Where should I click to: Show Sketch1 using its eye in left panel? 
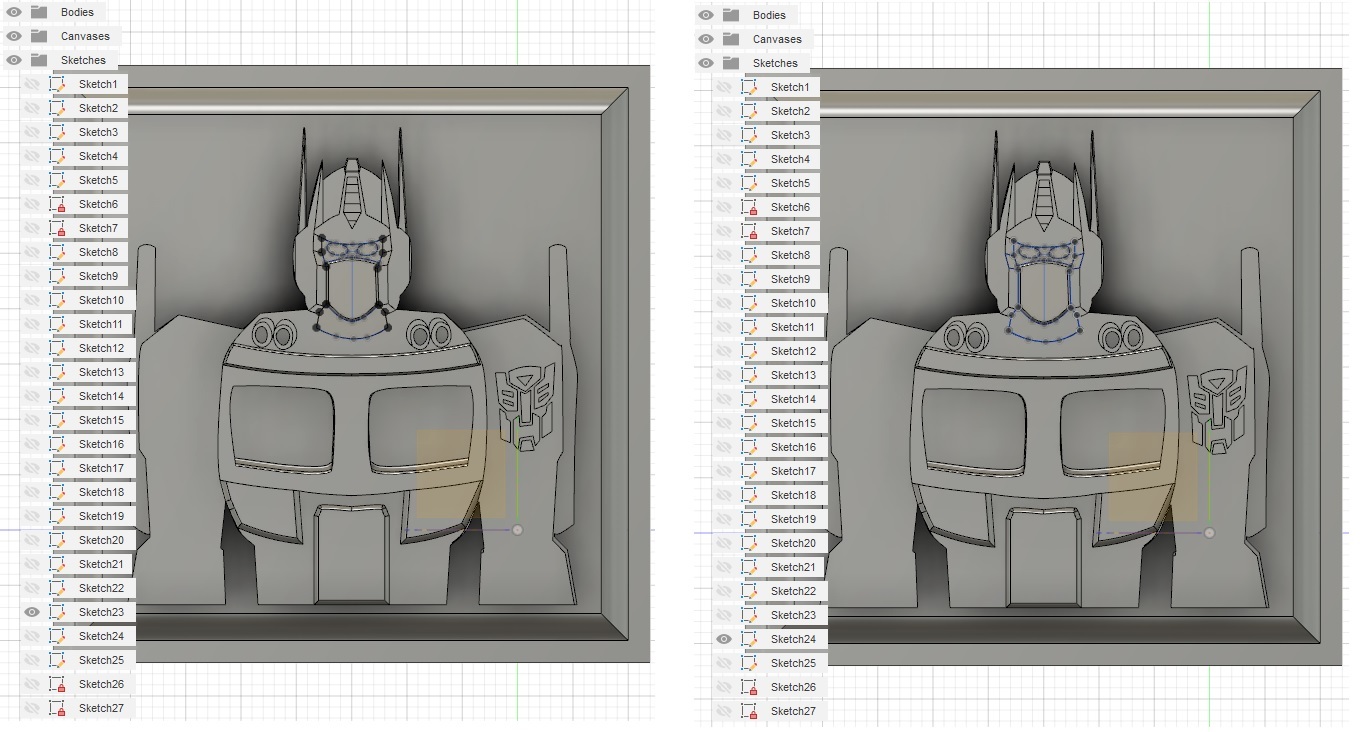pyautogui.click(x=32, y=84)
